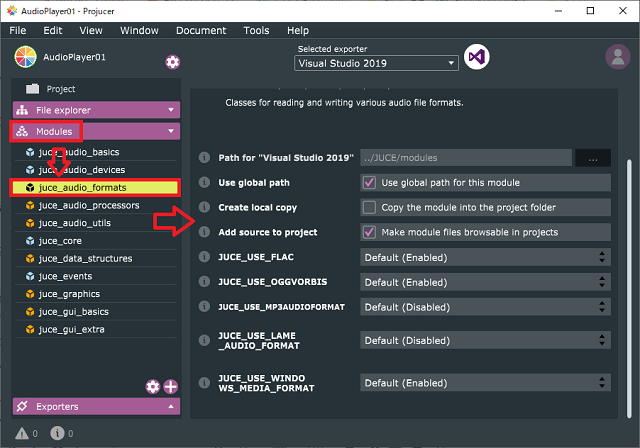Click the Exporters panel header

coord(96,406)
